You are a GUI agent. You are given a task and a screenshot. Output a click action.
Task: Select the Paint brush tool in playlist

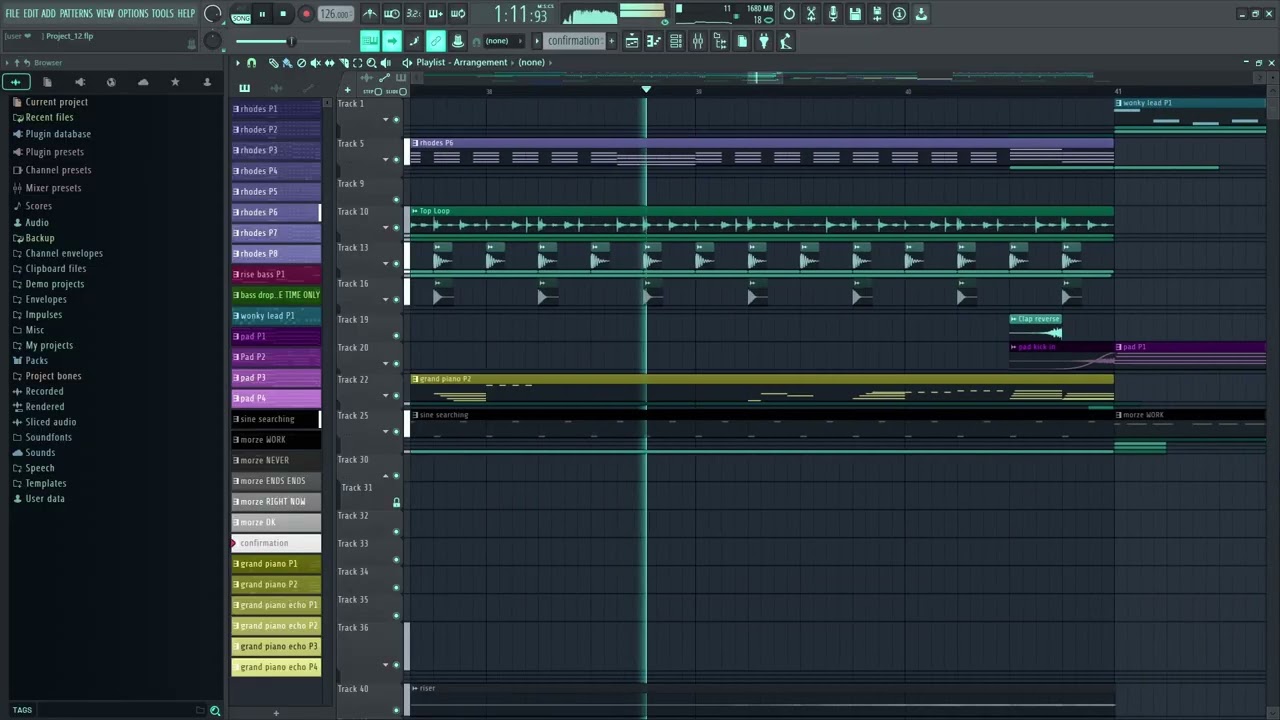[x=287, y=63]
